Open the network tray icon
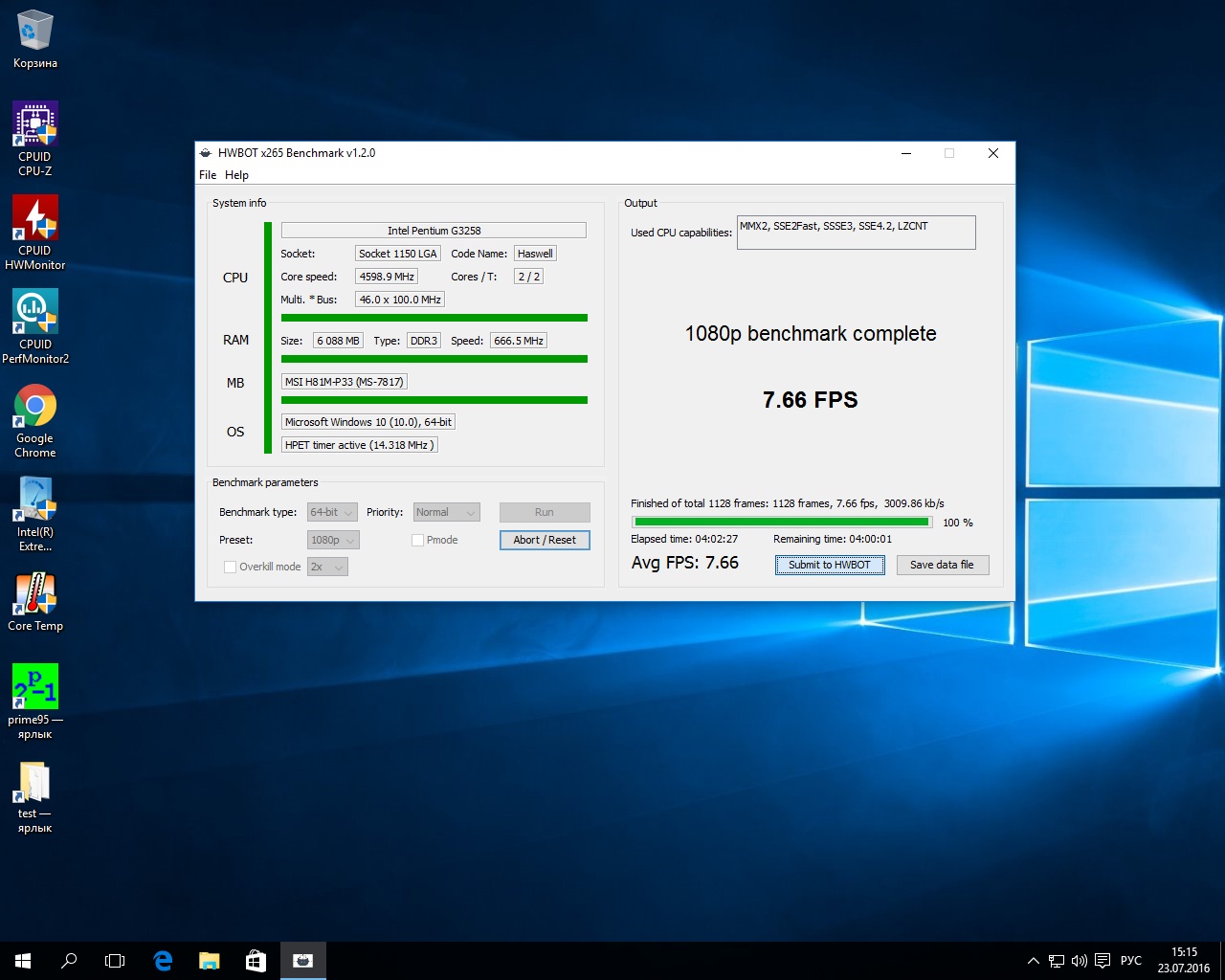1225x980 pixels. click(1057, 961)
